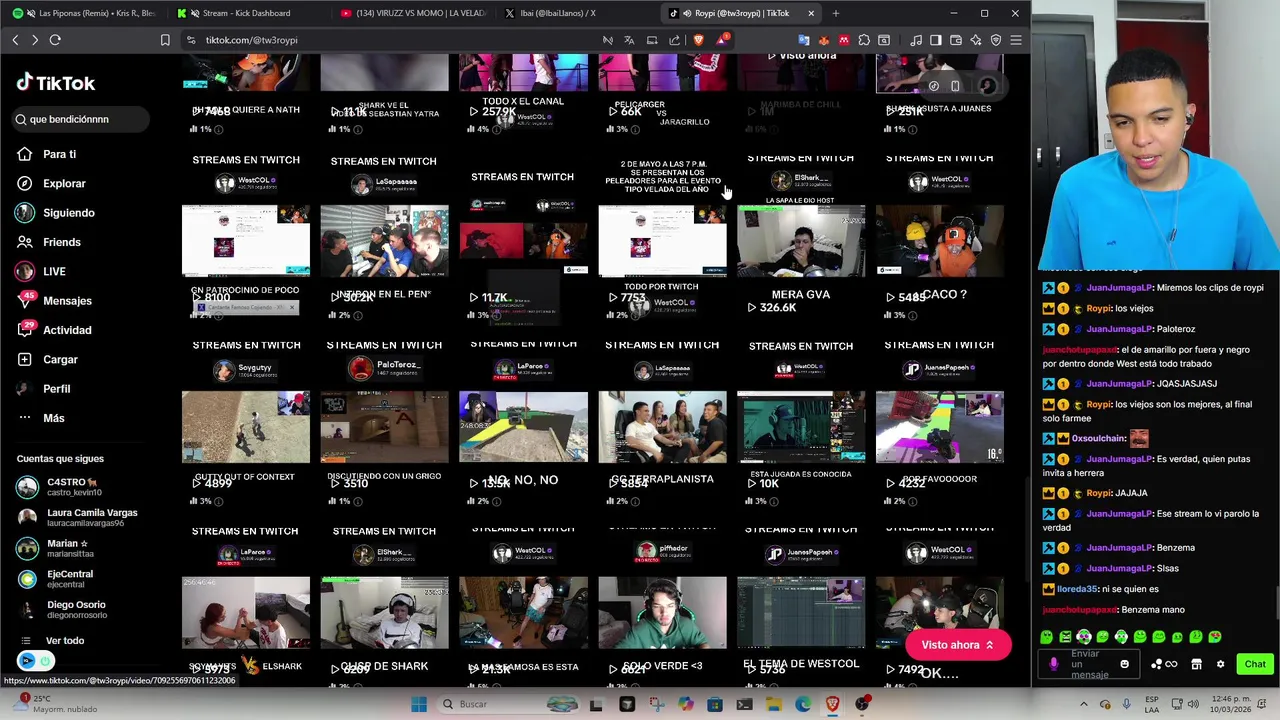Open Laura Camila Vargas account
Screen dimensions: 1280x720
80,518
